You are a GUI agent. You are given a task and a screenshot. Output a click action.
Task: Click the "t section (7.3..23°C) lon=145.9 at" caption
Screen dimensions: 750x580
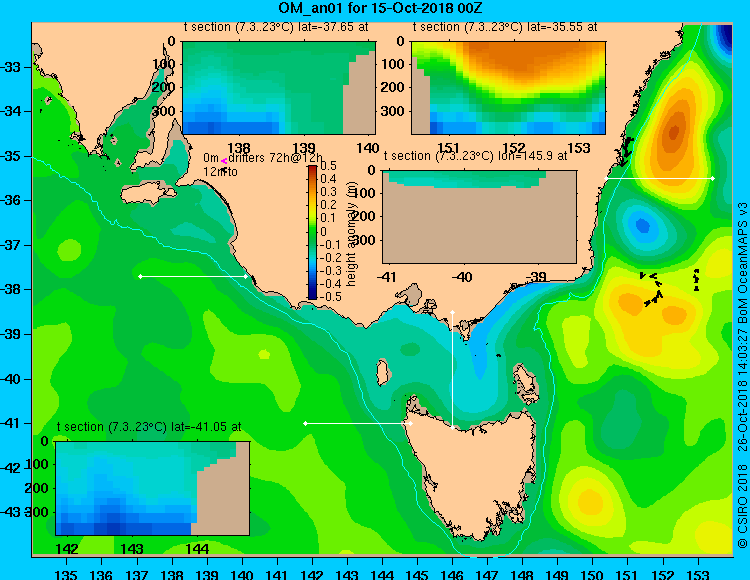[476, 156]
